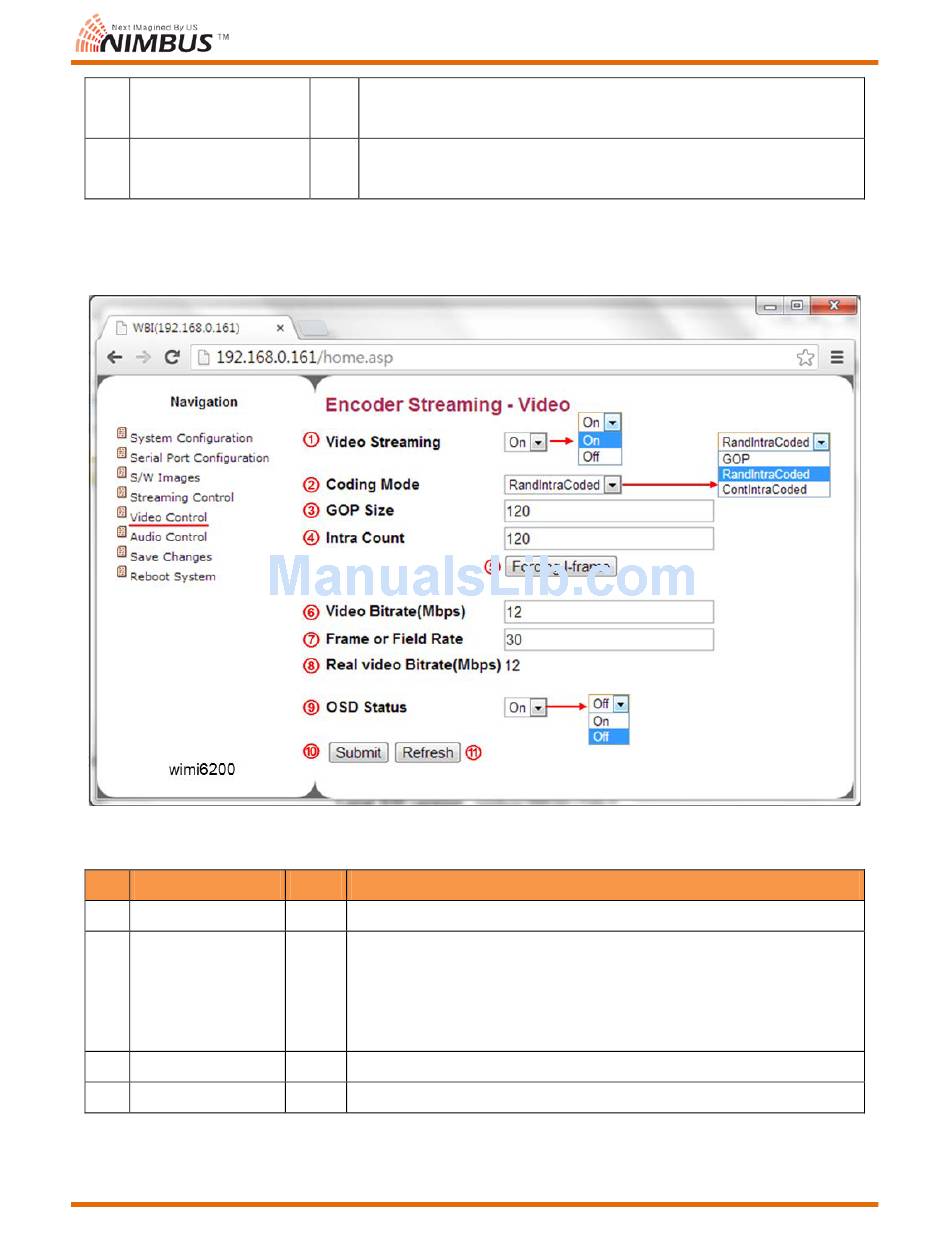Click the System Configuration page icon

tap(122, 434)
